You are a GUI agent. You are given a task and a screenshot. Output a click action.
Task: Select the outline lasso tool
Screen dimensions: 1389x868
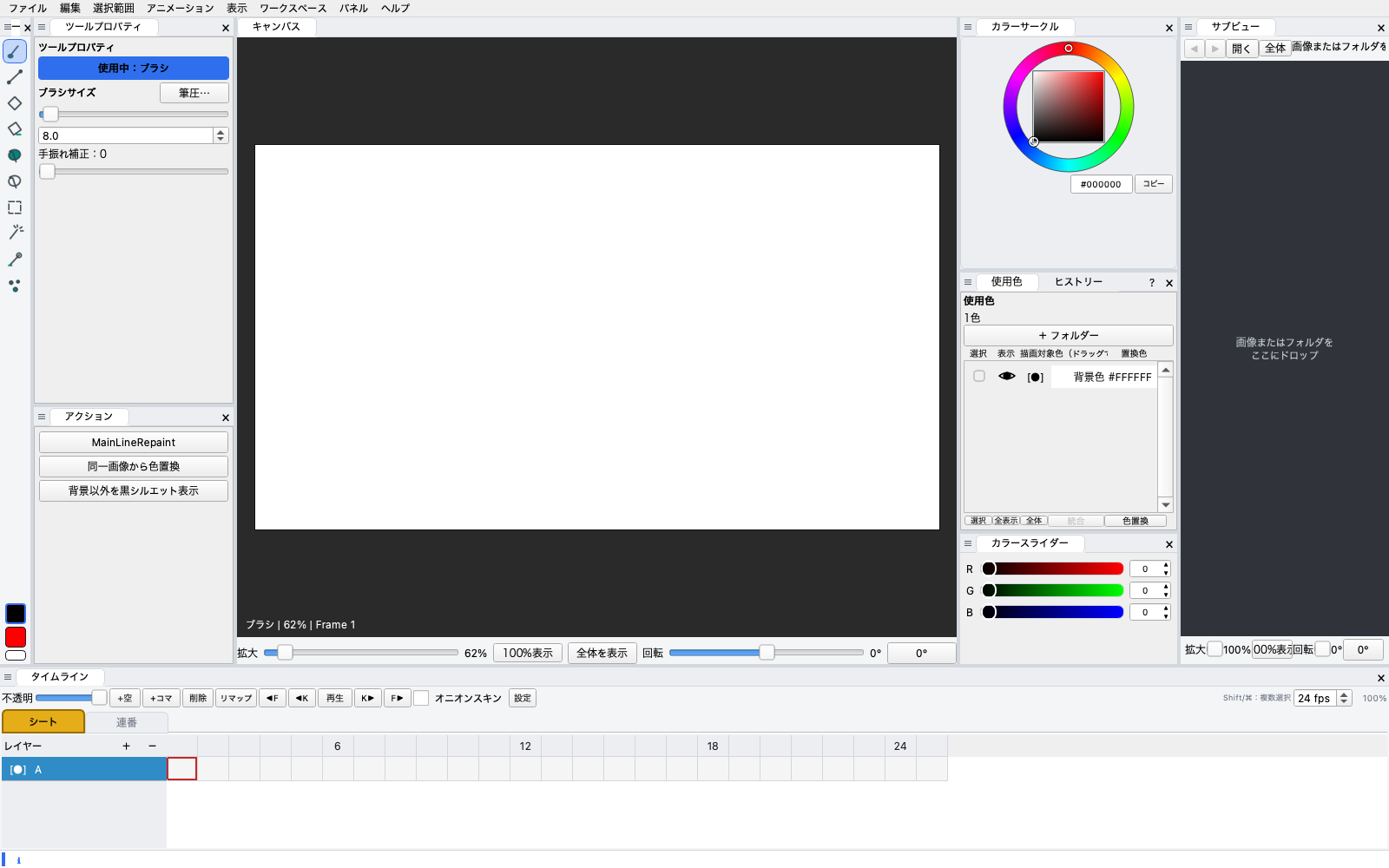click(x=15, y=181)
